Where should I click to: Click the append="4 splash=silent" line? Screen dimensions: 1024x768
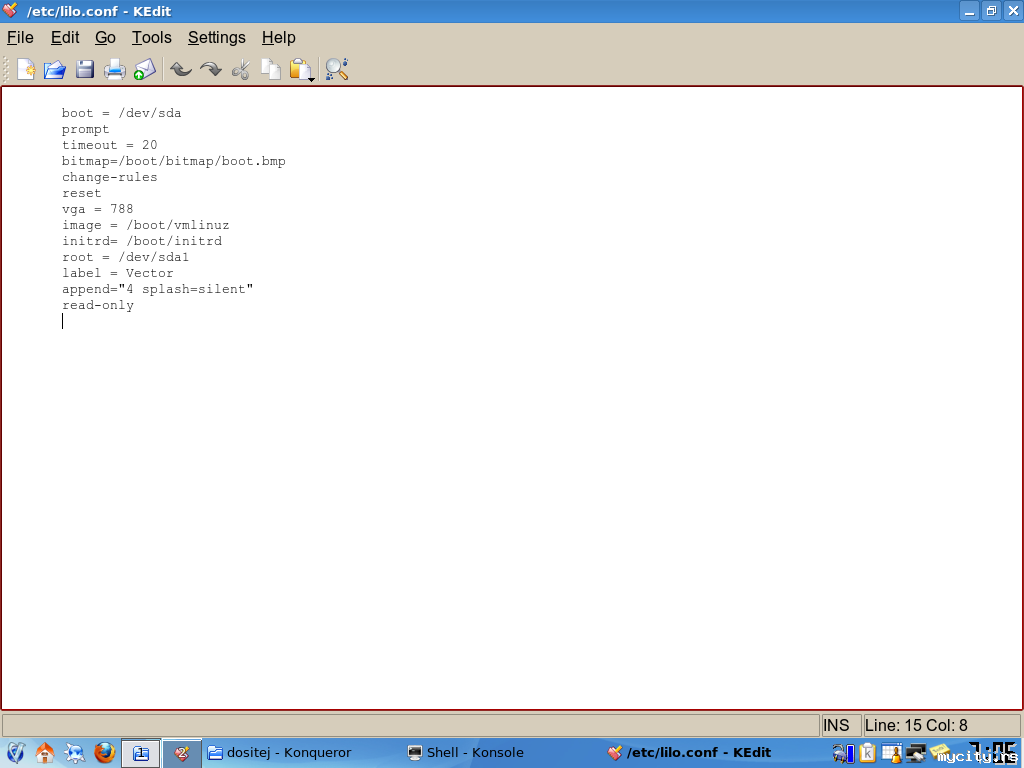pos(157,289)
